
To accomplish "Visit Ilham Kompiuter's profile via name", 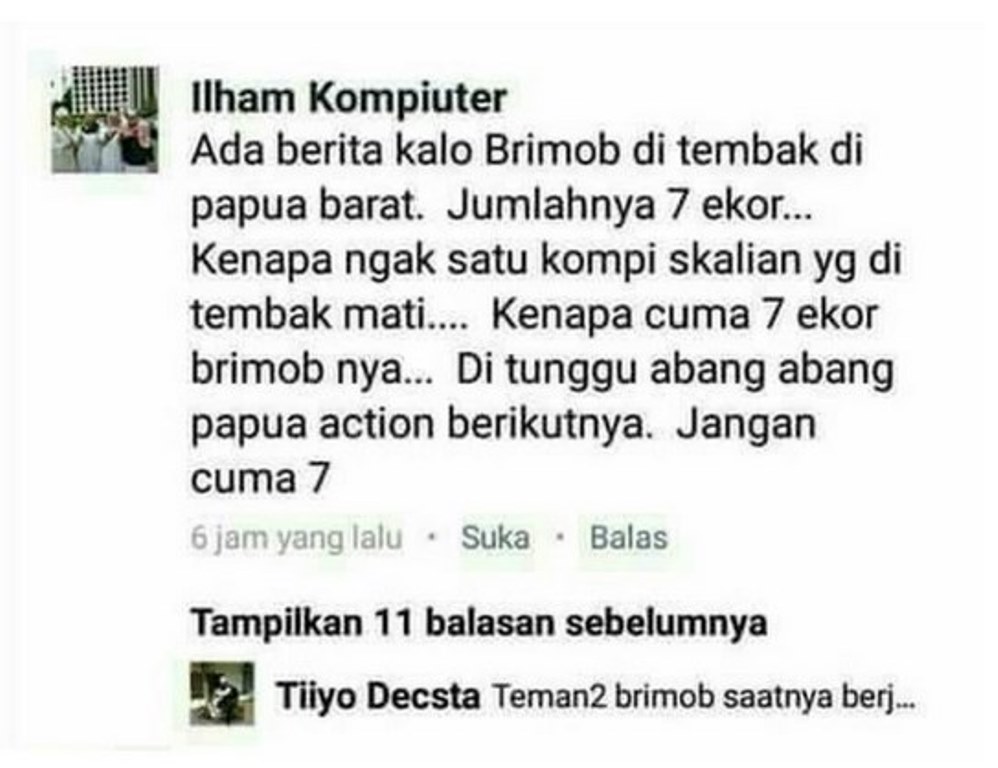I will point(349,99).
